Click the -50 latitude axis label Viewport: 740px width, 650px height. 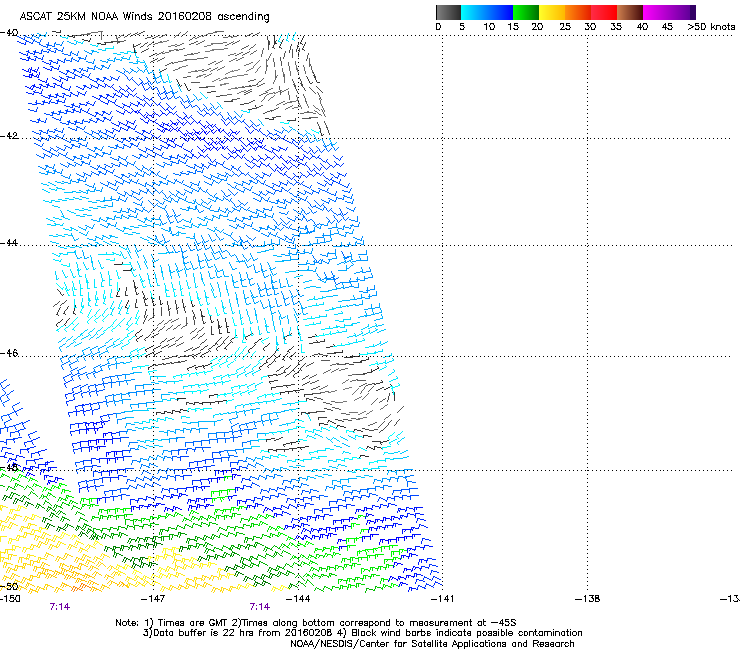click(9, 586)
